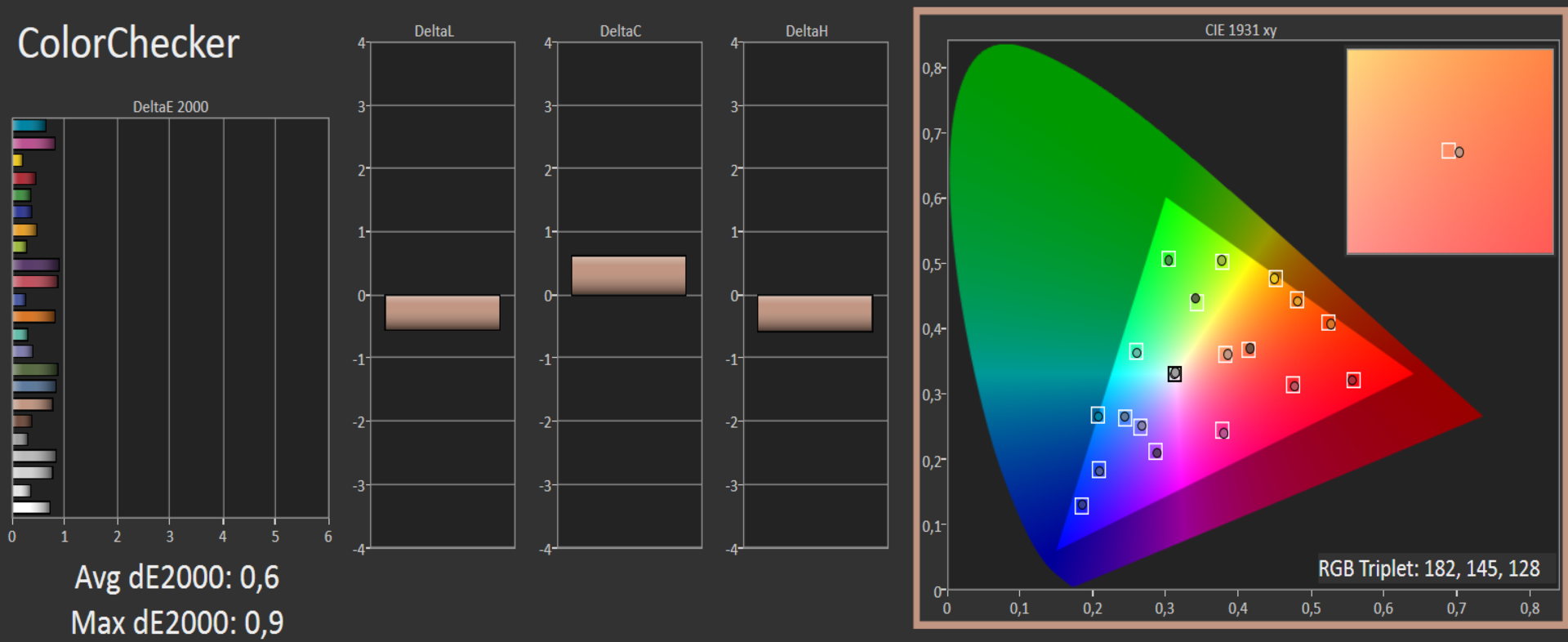This screenshot has width=1568, height=642.
Task: Click the DeltaC error bar
Action: point(629,276)
